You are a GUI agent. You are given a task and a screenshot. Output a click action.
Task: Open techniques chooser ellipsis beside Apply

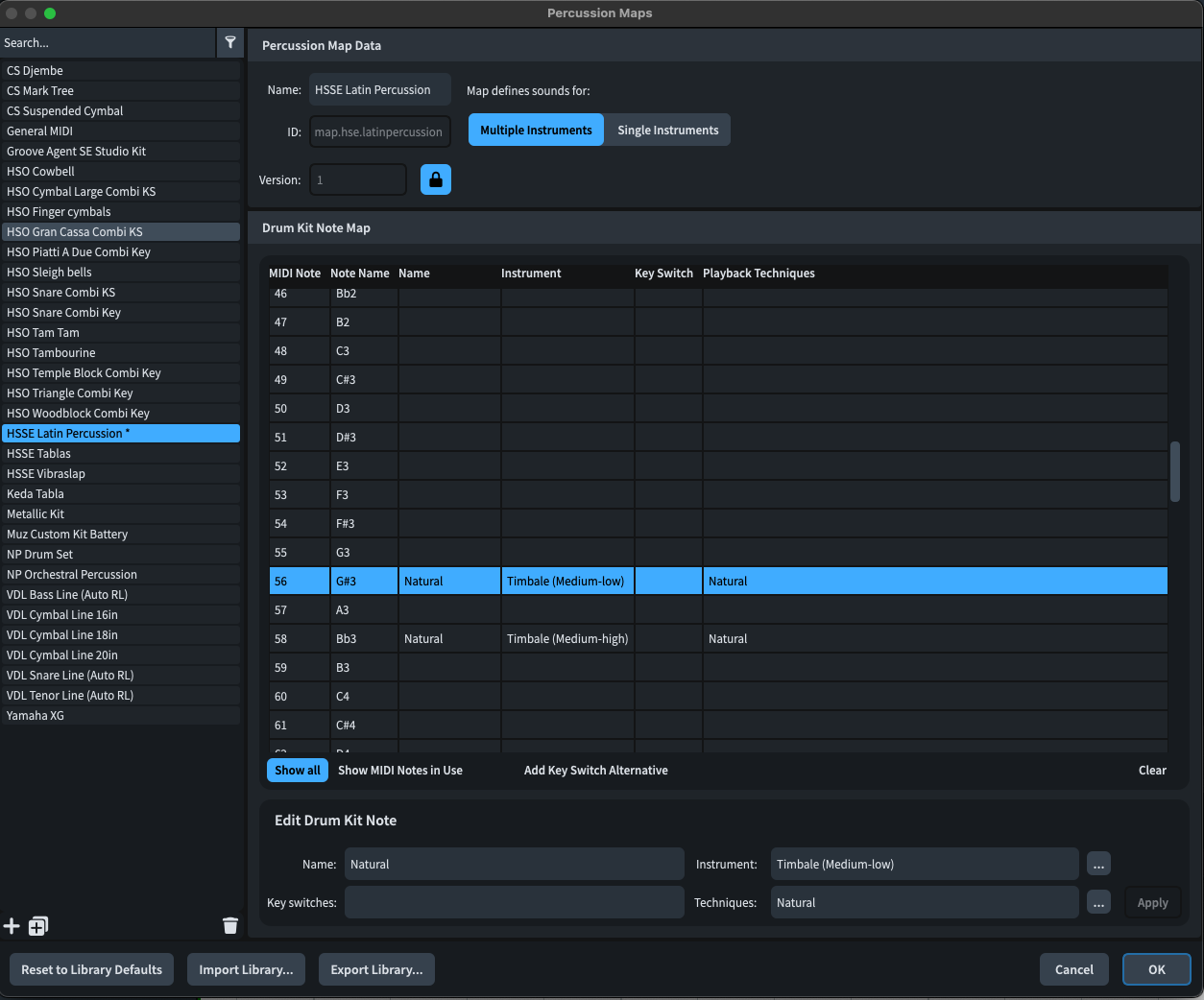[x=1099, y=902]
